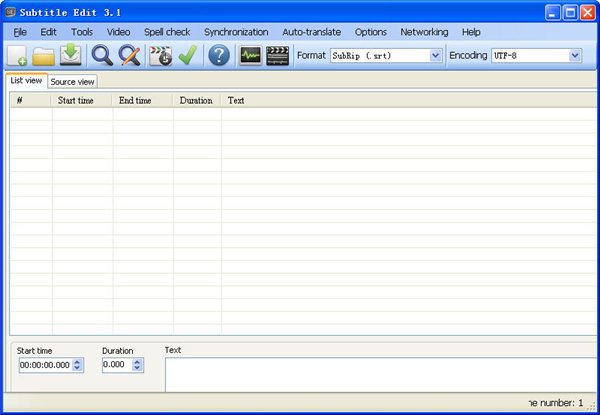Run spell check green checkmark icon
The width and height of the screenshot is (600, 415).
[188, 55]
